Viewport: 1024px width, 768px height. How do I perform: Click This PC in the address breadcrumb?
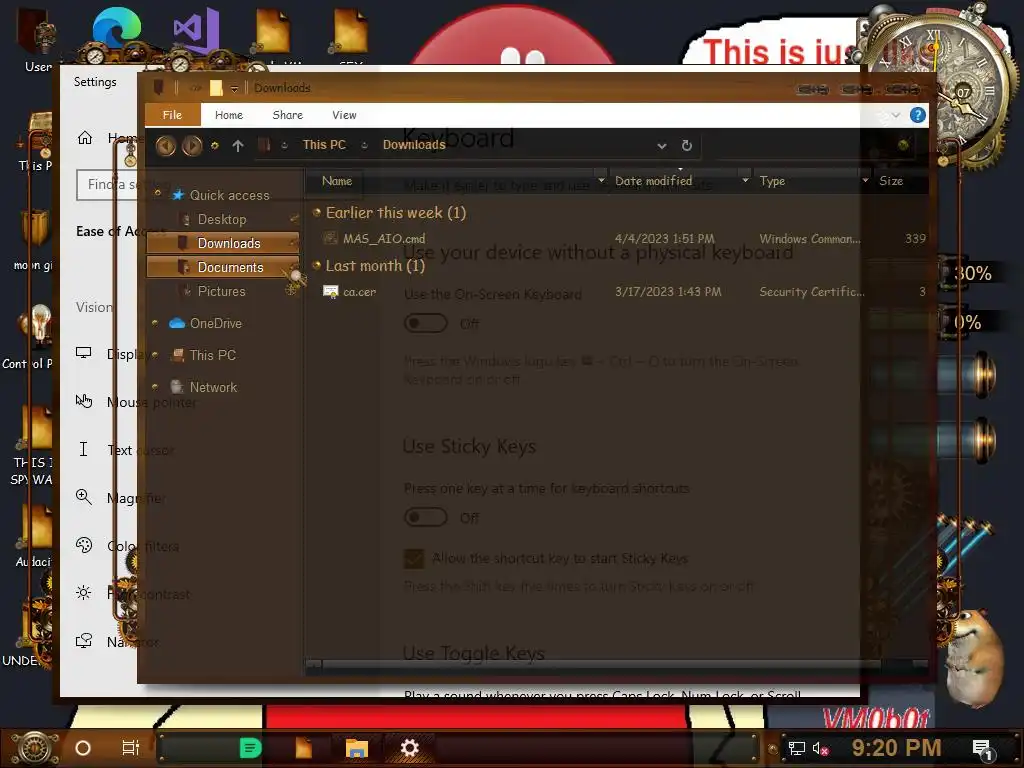(324, 145)
